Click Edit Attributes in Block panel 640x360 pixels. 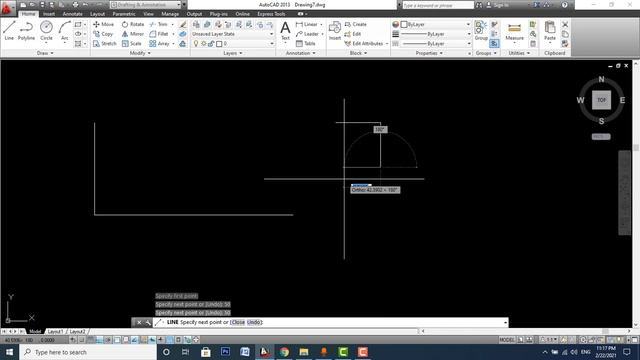(x=364, y=43)
